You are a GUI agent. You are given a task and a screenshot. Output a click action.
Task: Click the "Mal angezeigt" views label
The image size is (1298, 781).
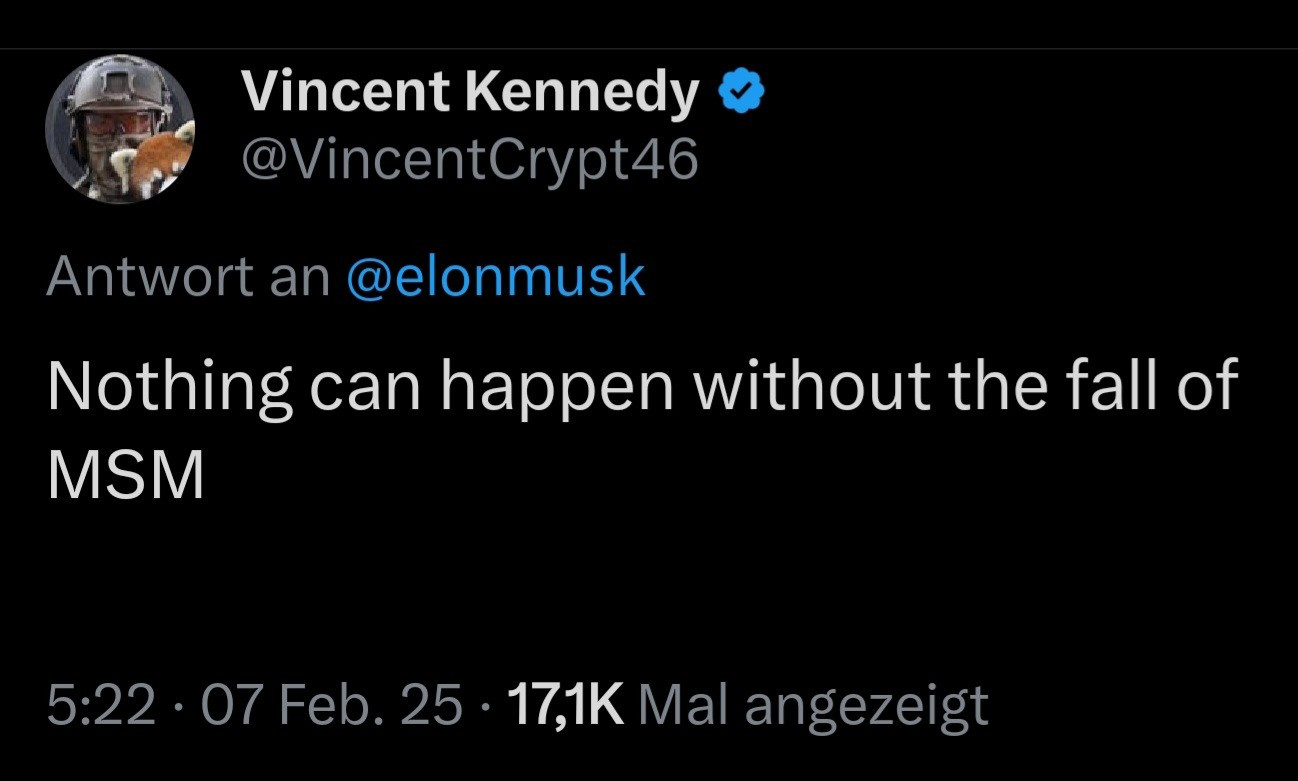pos(812,708)
